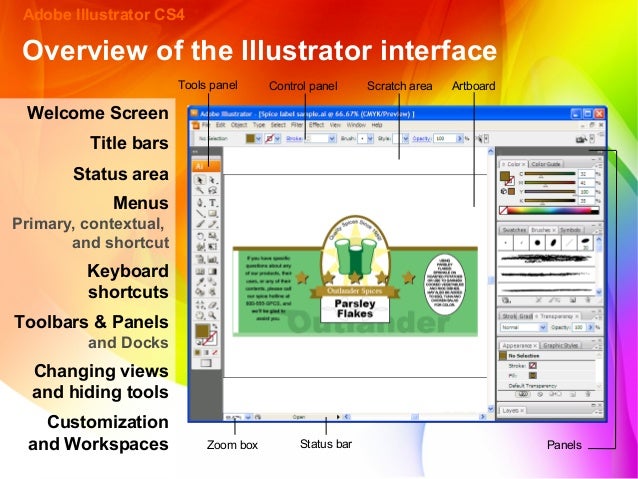Set the Tools panel mode to Gradient
This screenshot has width=638, height=479.
pos(206,352)
